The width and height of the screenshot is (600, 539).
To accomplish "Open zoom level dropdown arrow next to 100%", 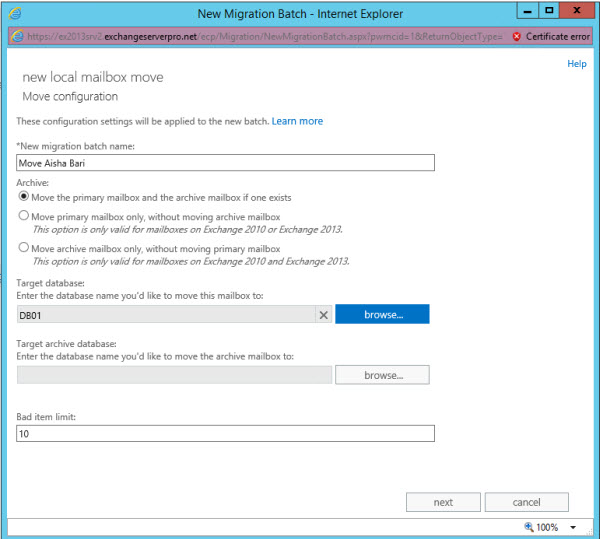I will [574, 527].
